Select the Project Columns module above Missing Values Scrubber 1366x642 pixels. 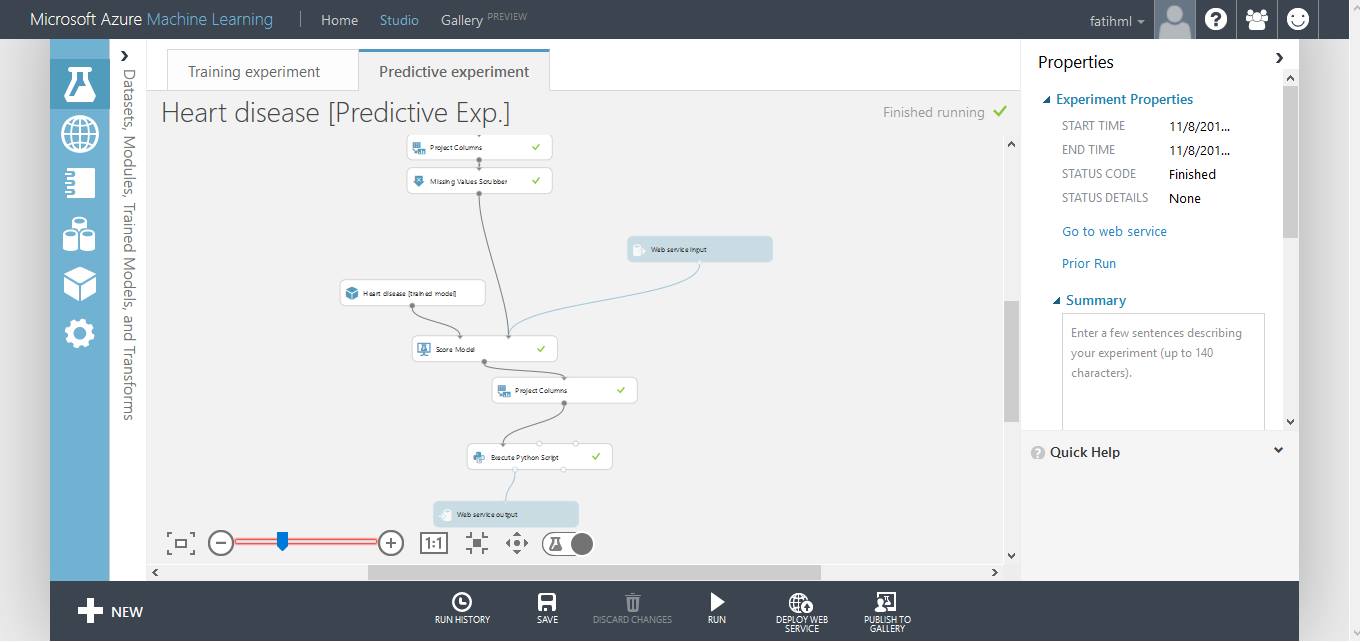click(480, 147)
